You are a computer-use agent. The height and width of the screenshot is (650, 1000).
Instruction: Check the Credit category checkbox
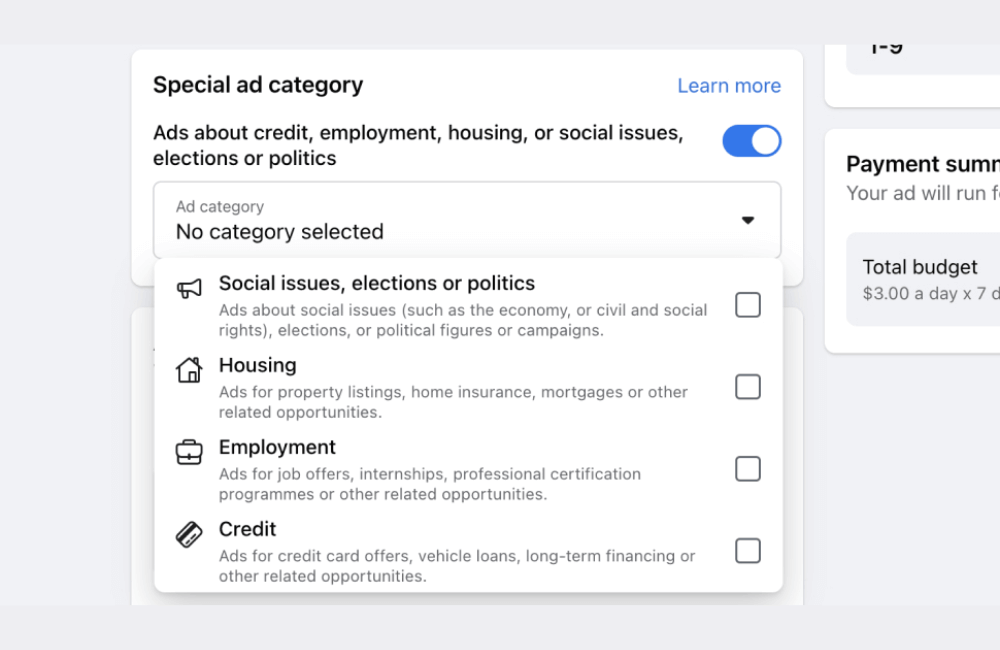pos(748,551)
